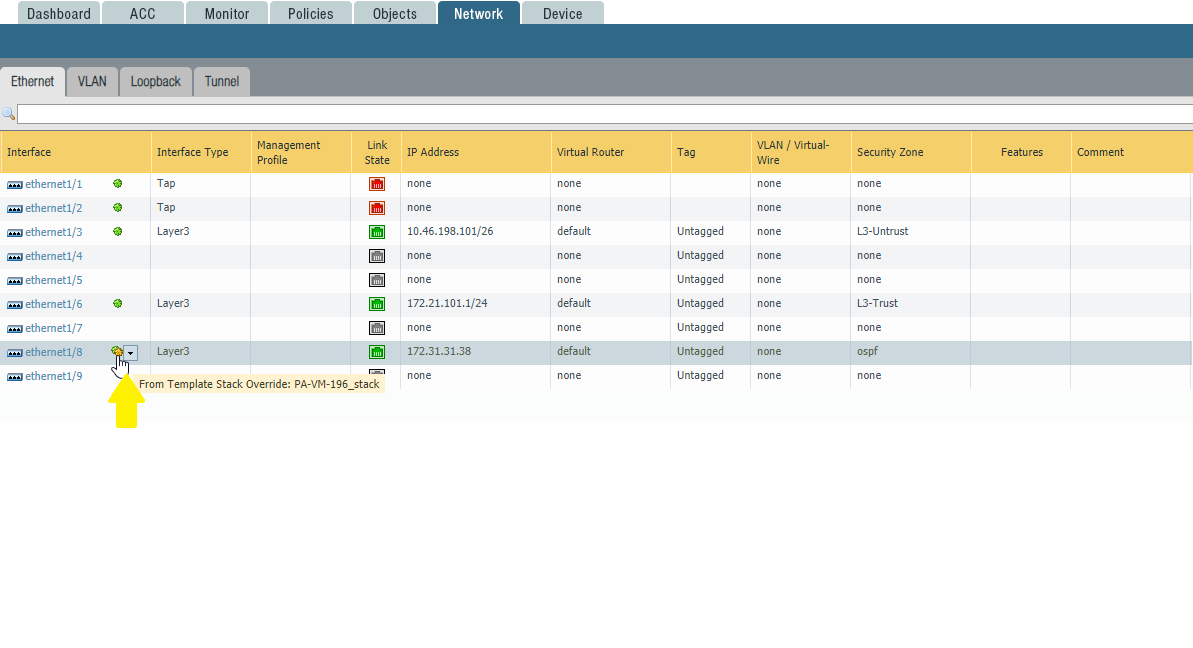The image size is (1193, 648).
Task: Click the search magnifier icon
Action: click(x=8, y=114)
